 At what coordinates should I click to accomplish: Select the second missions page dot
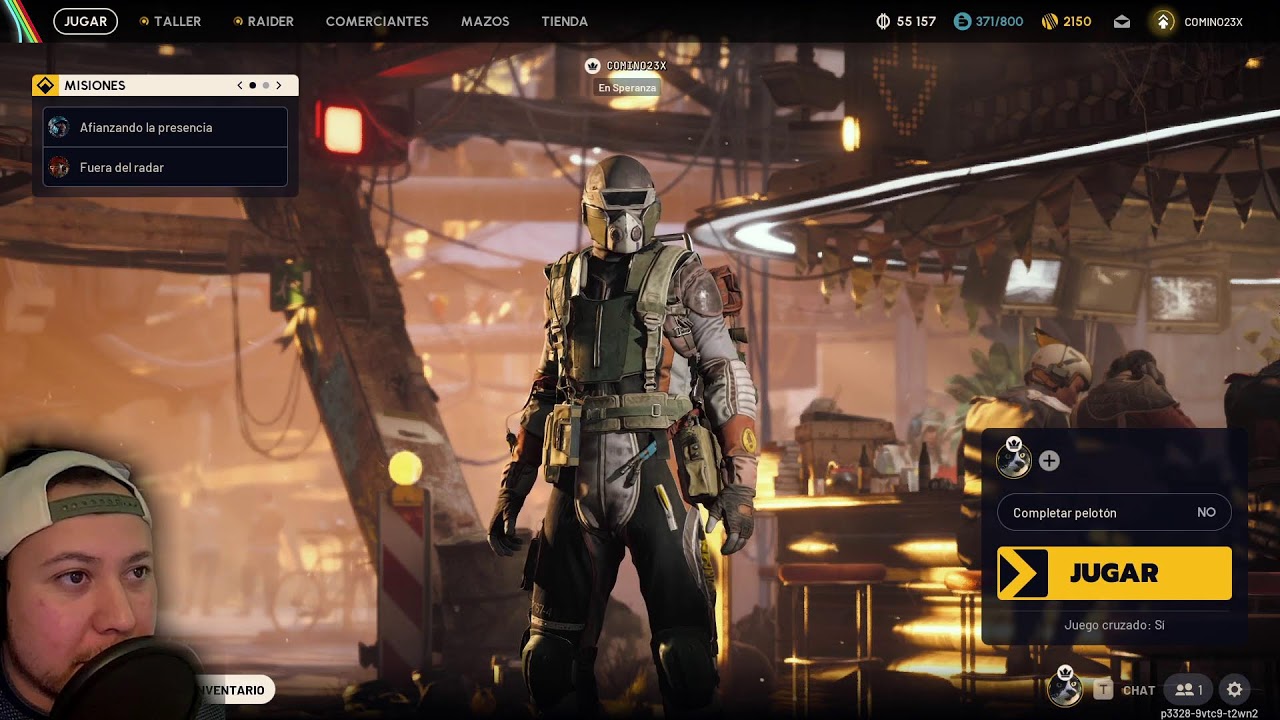[266, 86]
